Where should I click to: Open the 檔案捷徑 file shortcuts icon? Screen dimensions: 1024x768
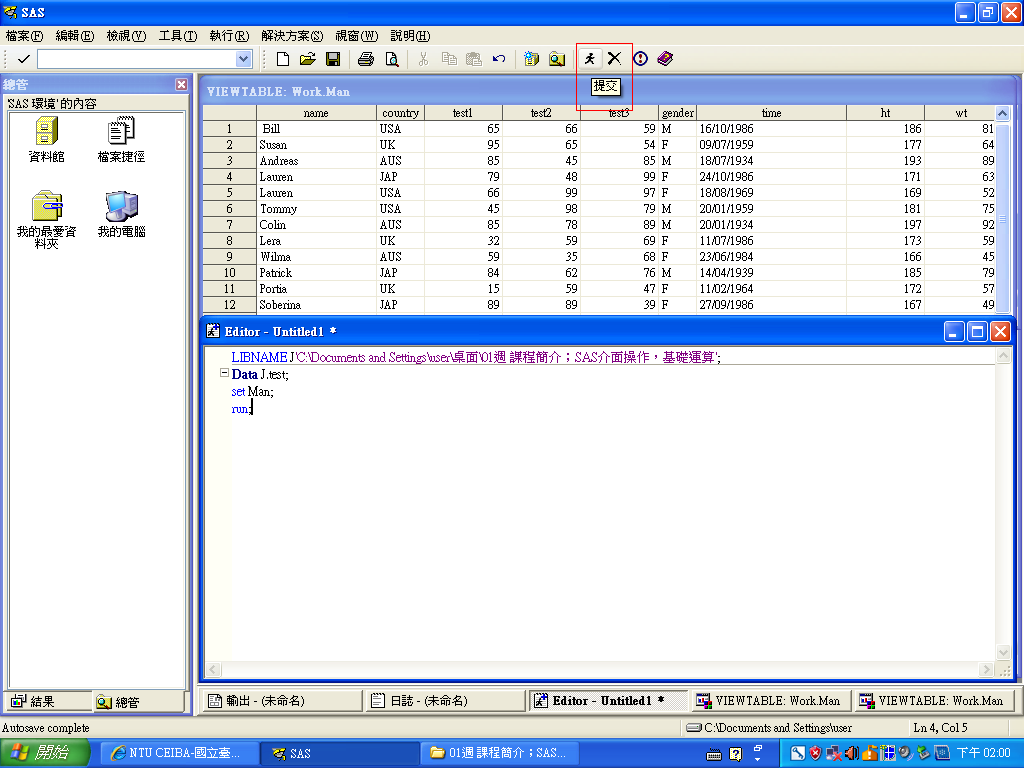(x=121, y=140)
